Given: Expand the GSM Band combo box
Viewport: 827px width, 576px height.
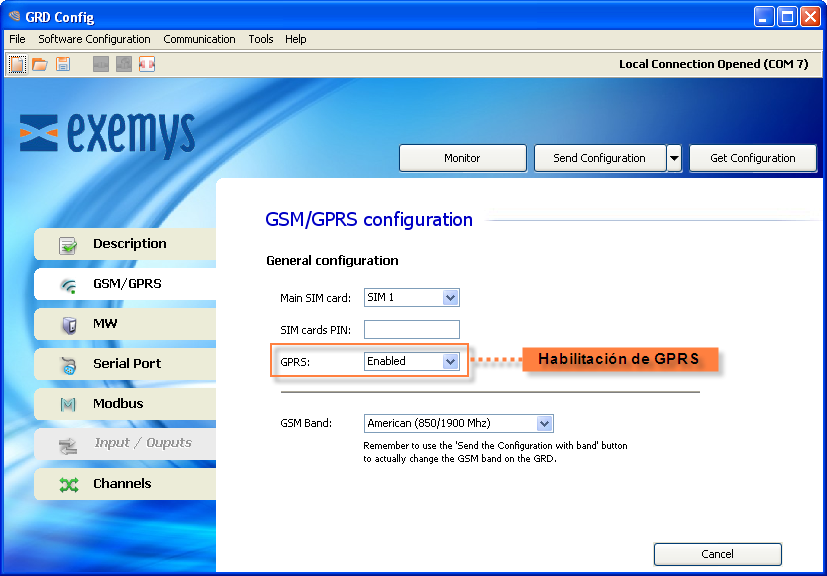Looking at the screenshot, I should click(544, 424).
